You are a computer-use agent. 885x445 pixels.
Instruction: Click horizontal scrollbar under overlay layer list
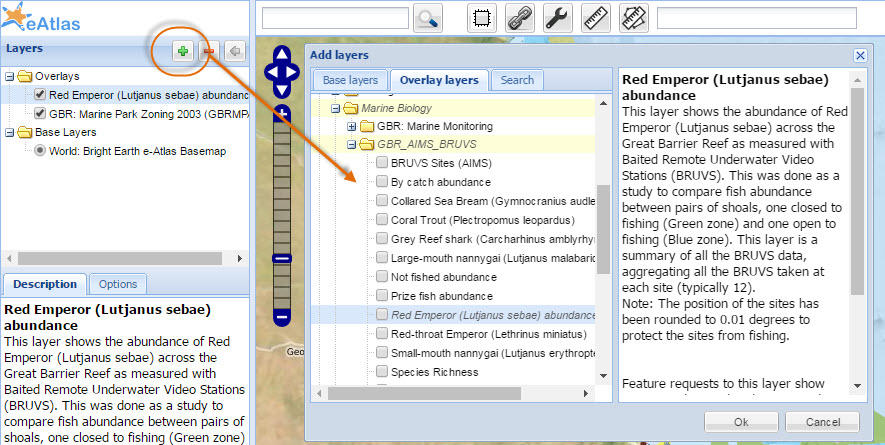coord(423,393)
